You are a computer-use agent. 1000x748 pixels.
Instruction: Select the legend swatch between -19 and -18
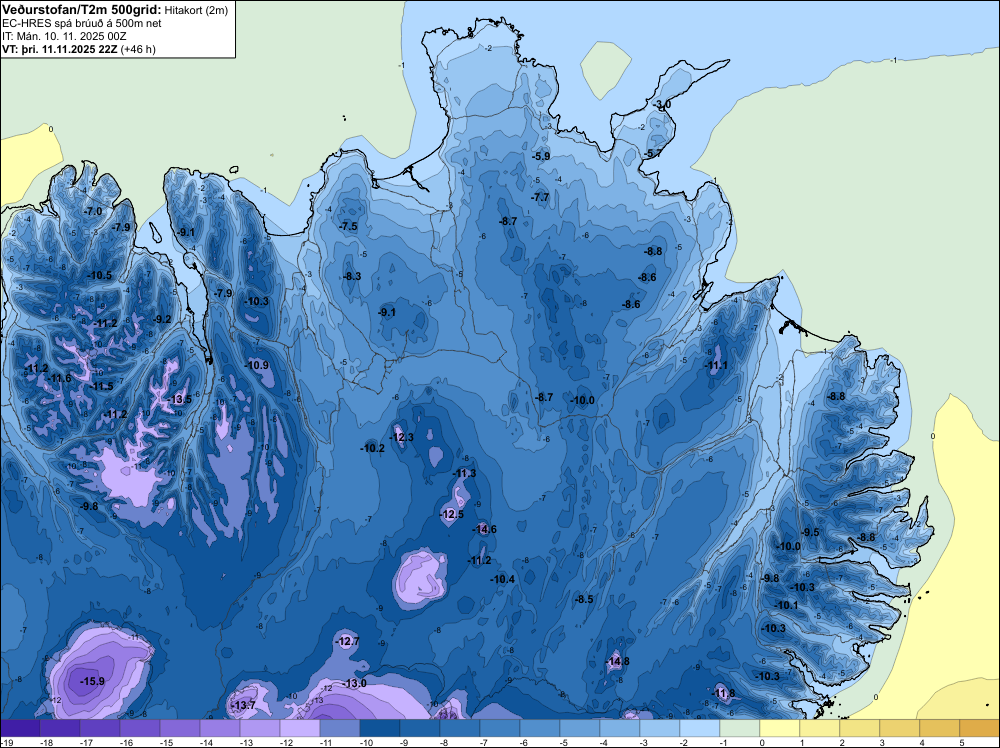20,728
